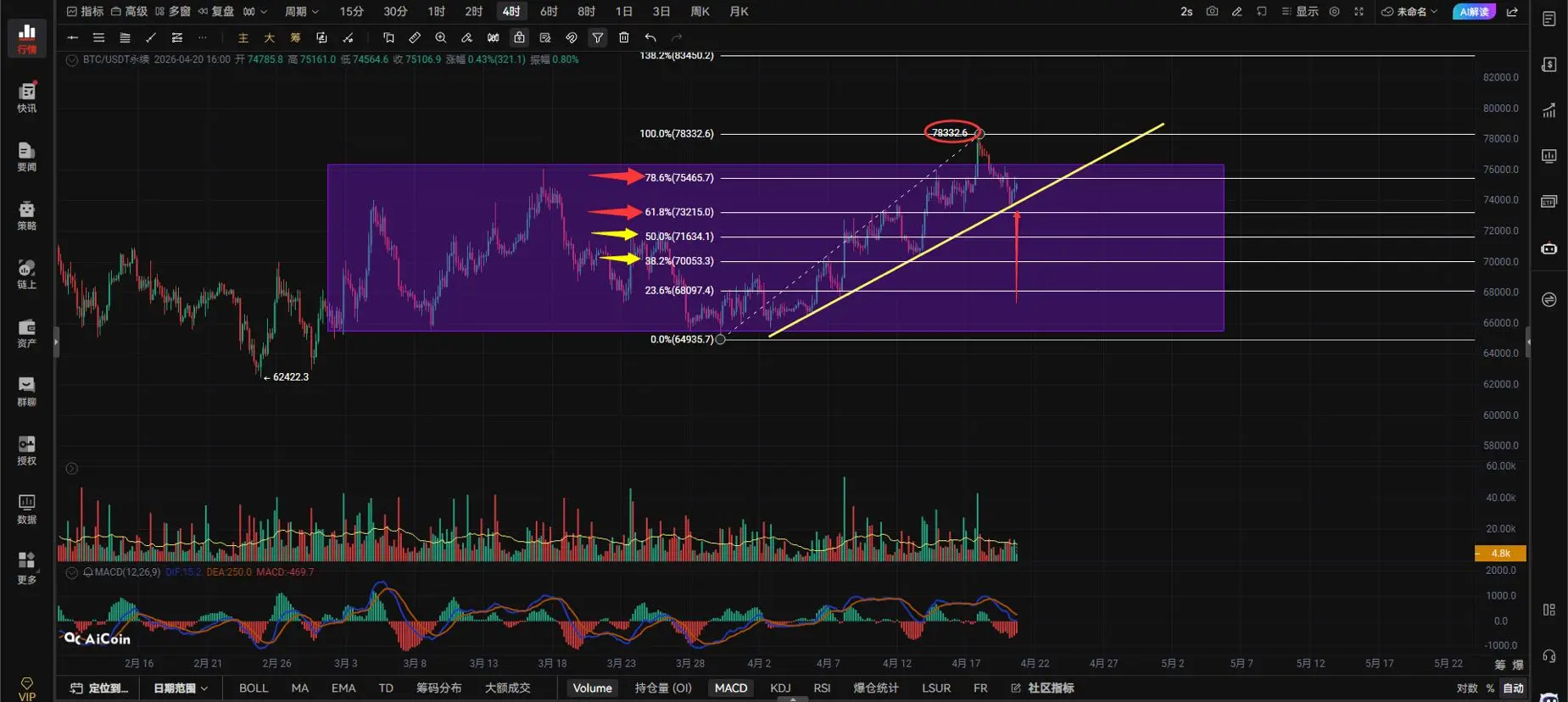Viewport: 1568px width, 702px height.
Task: Expand the panel handle below indicator bar
Action: point(793,699)
